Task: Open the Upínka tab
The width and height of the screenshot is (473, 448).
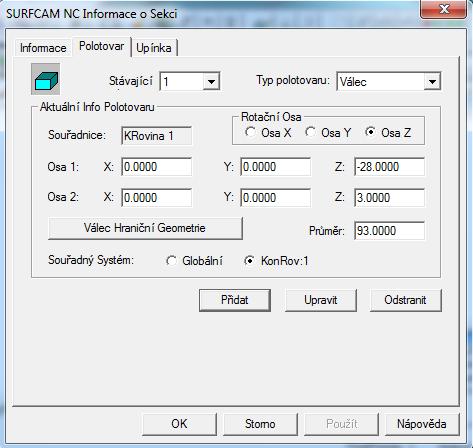Action: 154,48
